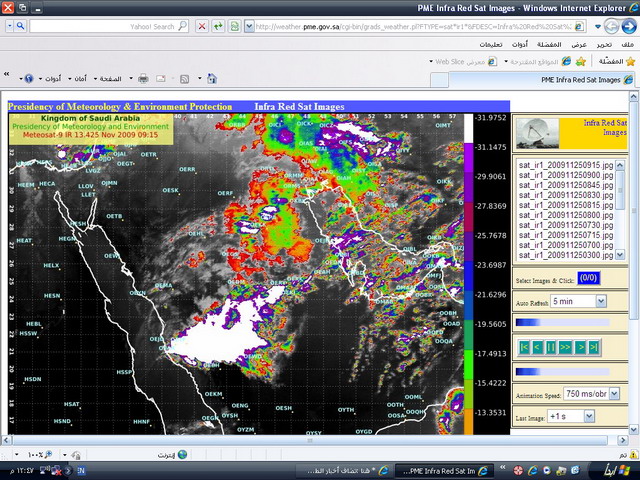The width and height of the screenshot is (640, 480).
Task: Open the address bar history dropdown
Action: pos(249,27)
